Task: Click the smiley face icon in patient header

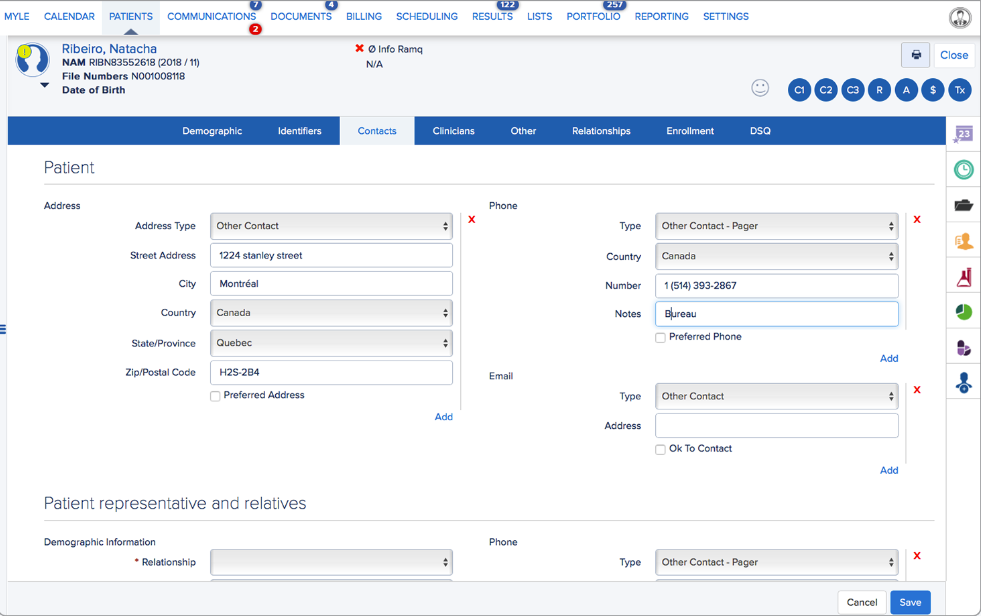Action: (761, 89)
